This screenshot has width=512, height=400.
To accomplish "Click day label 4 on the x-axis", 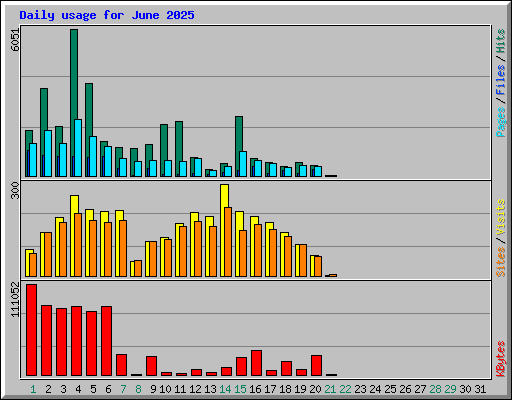I will (78, 389).
